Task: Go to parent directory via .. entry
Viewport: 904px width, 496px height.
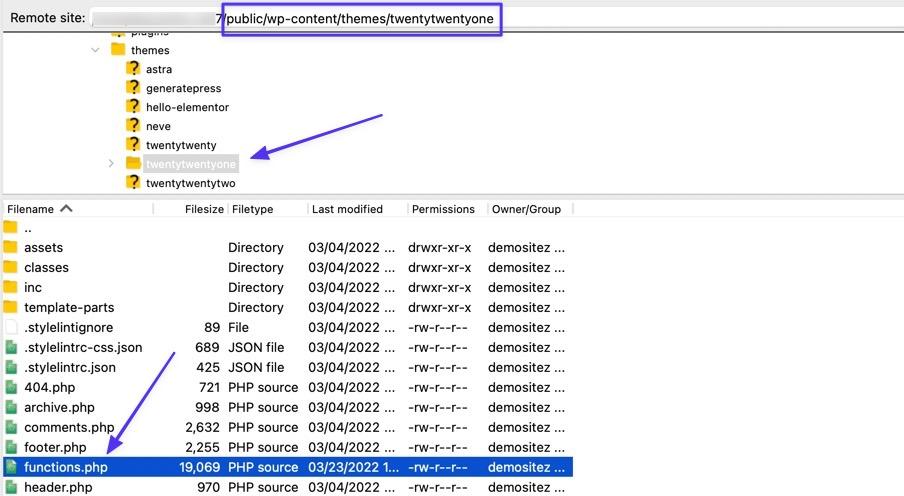Action: (x=28, y=228)
